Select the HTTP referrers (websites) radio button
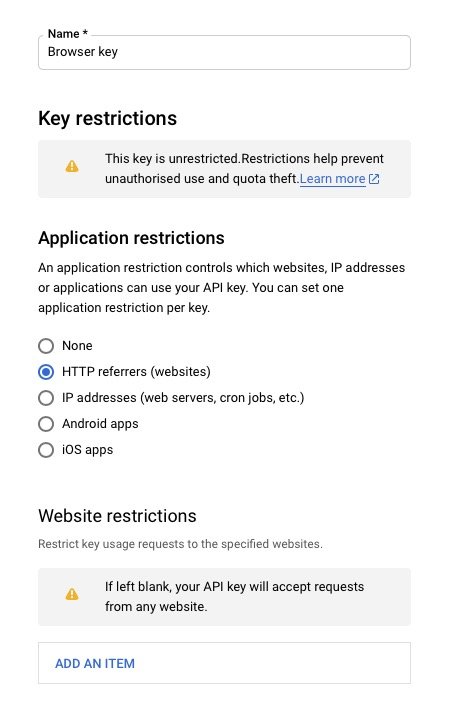458x719 pixels. pyautogui.click(x=46, y=372)
